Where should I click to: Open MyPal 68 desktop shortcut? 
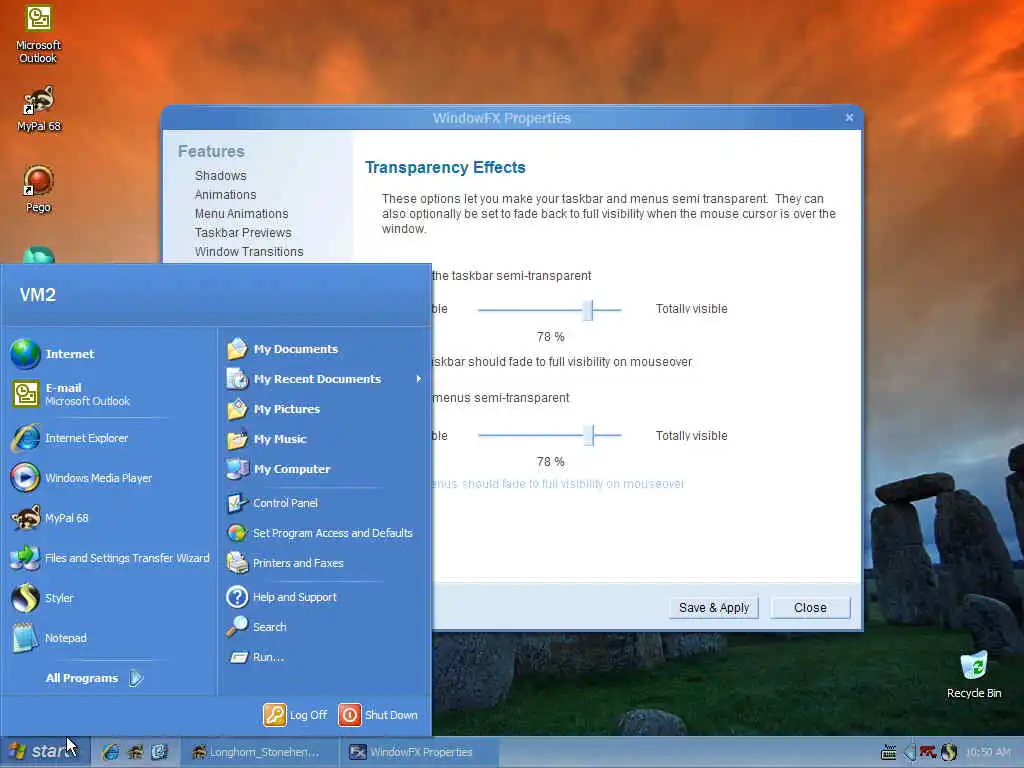(x=39, y=109)
